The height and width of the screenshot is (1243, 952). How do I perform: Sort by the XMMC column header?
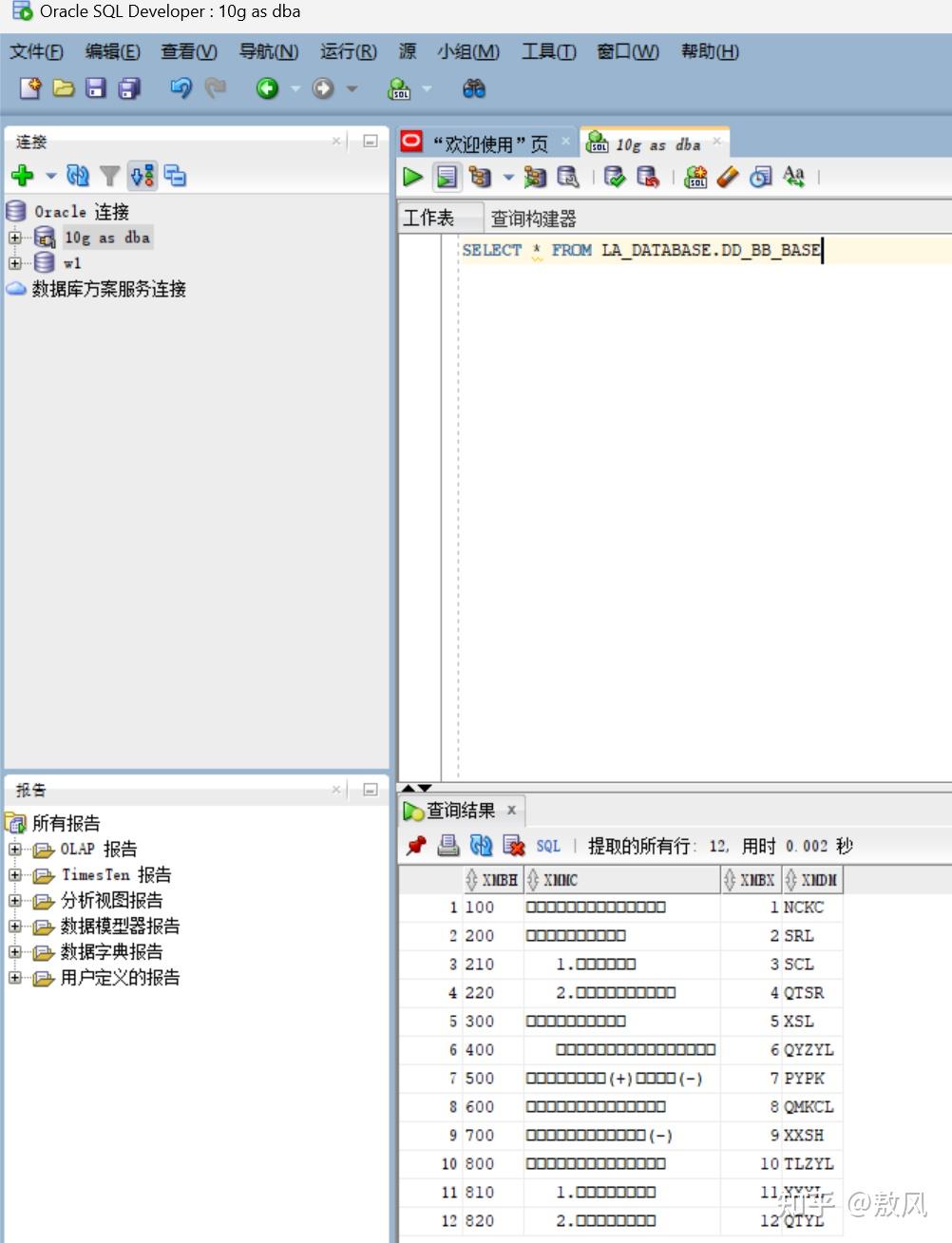pyautogui.click(x=622, y=880)
